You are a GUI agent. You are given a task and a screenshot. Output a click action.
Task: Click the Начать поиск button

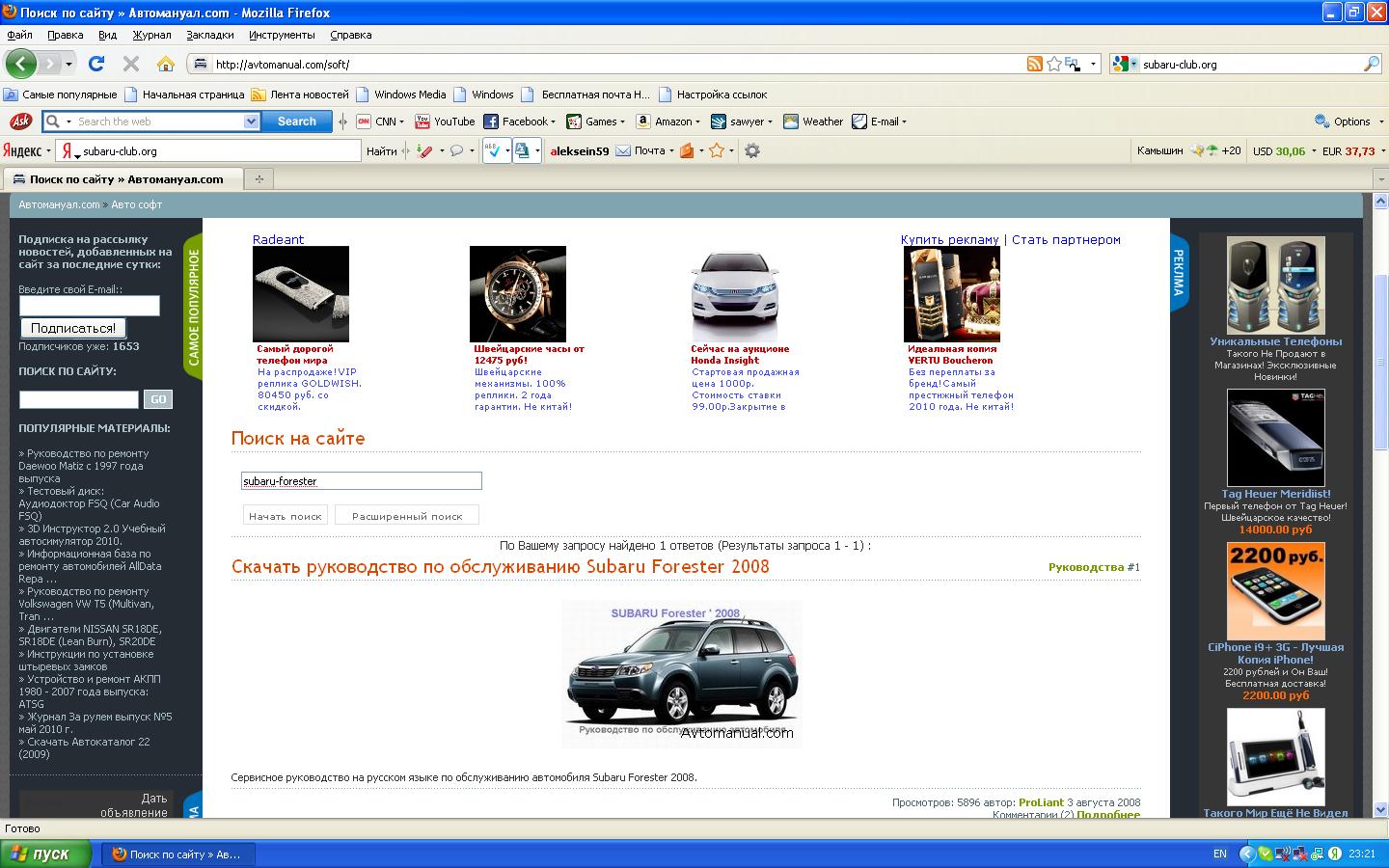pyautogui.click(x=286, y=516)
